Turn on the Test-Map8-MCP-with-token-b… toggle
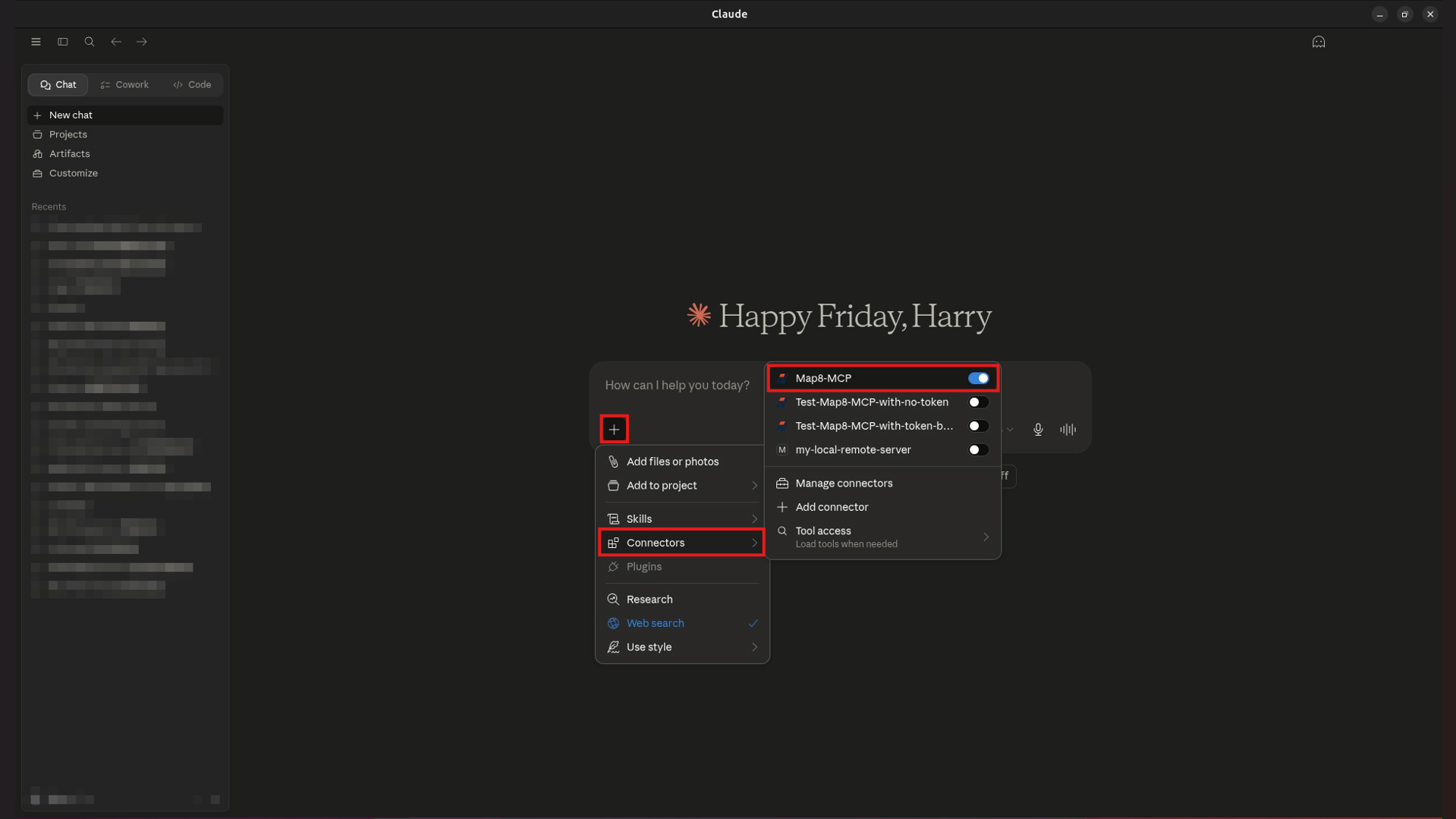The width and height of the screenshot is (1456, 819). tap(978, 426)
